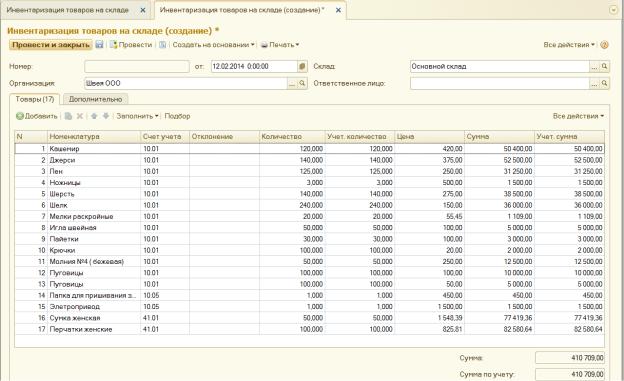Click the Номер input field
The height and width of the screenshot is (381, 624).
(137, 66)
